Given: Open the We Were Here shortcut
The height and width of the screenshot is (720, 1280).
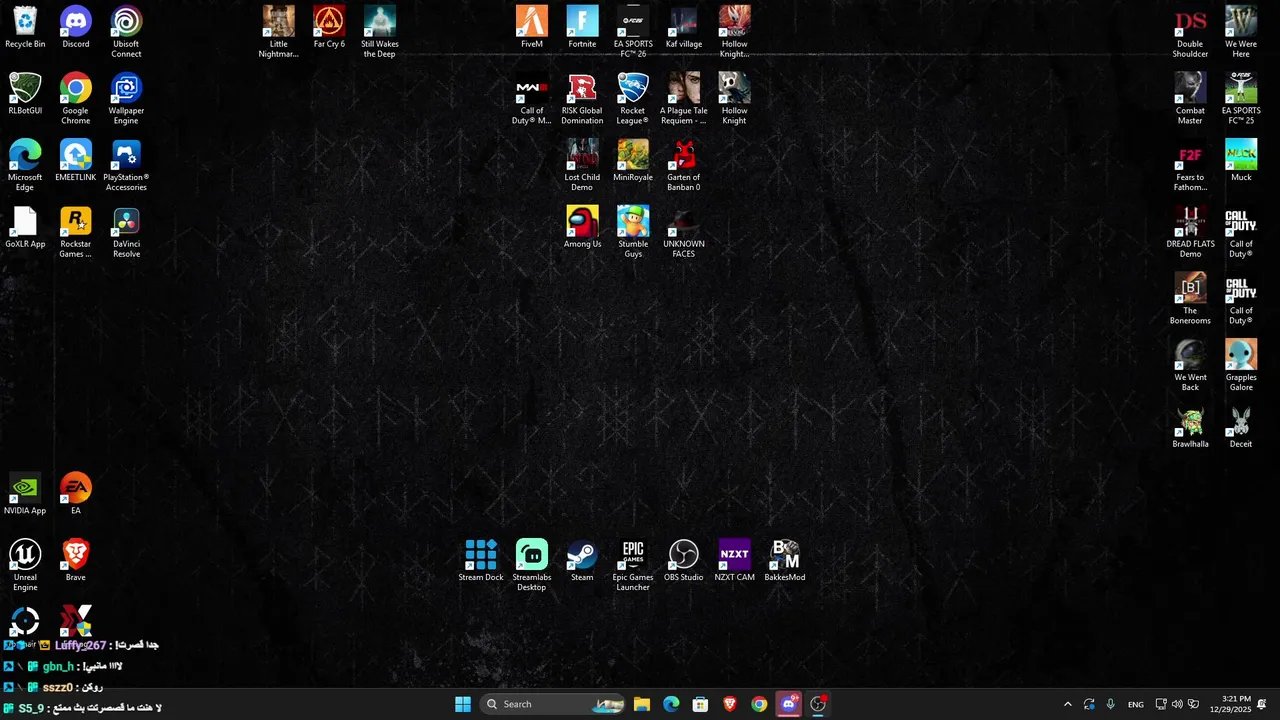Looking at the screenshot, I should (1241, 32).
